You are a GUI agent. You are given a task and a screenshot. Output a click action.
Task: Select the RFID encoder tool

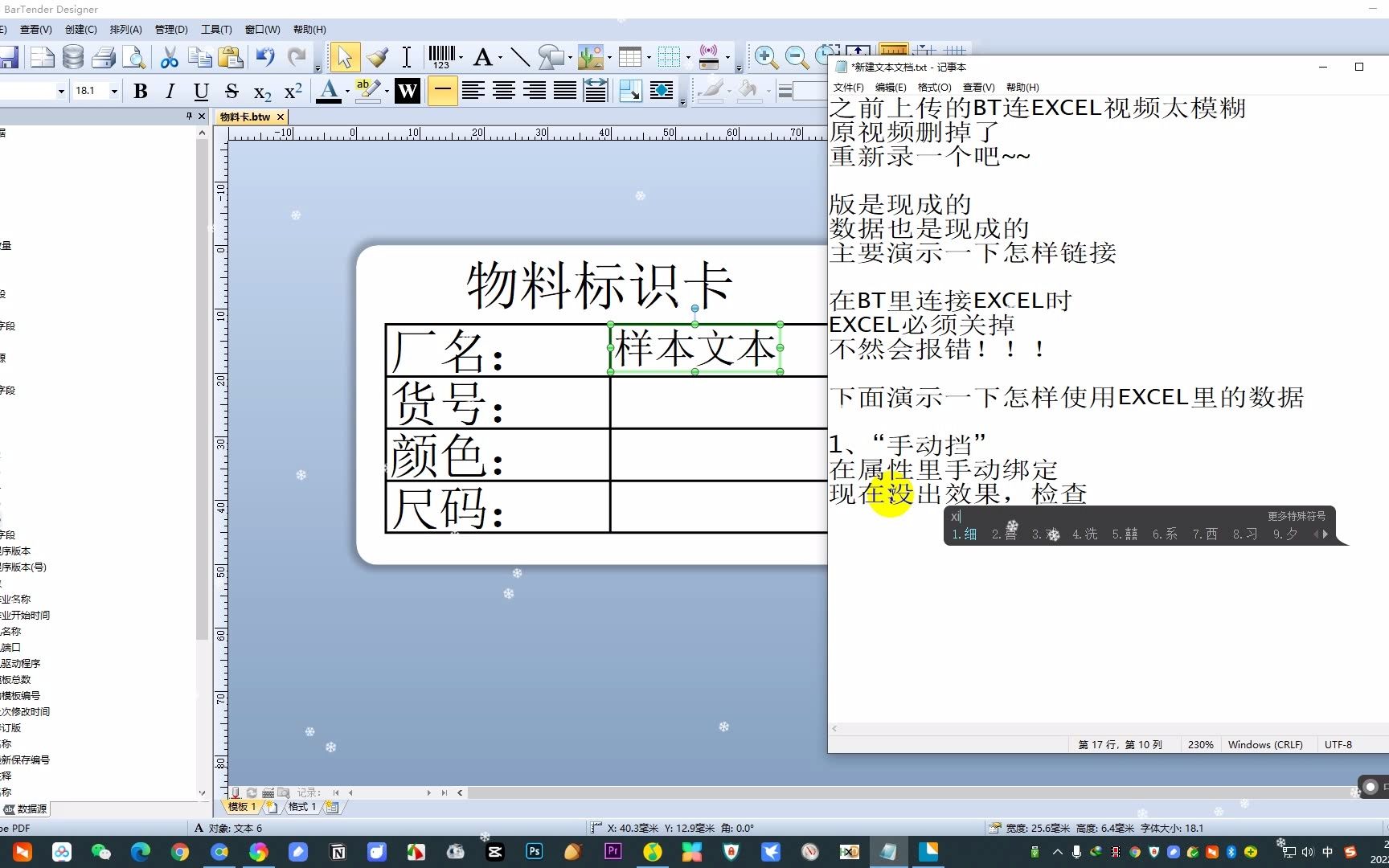click(709, 57)
